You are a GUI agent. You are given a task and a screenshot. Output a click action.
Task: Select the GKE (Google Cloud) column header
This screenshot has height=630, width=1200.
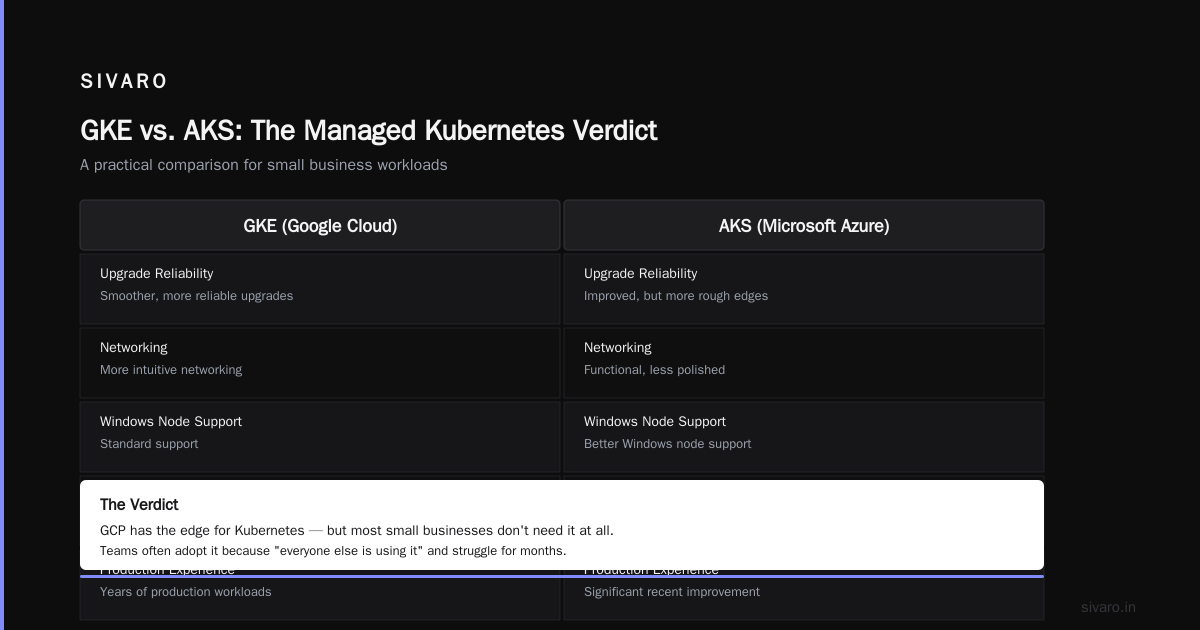320,226
